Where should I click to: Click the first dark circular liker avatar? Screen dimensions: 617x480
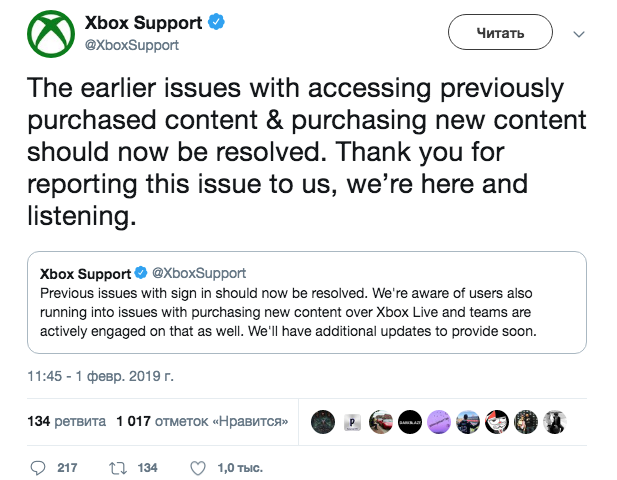323,421
